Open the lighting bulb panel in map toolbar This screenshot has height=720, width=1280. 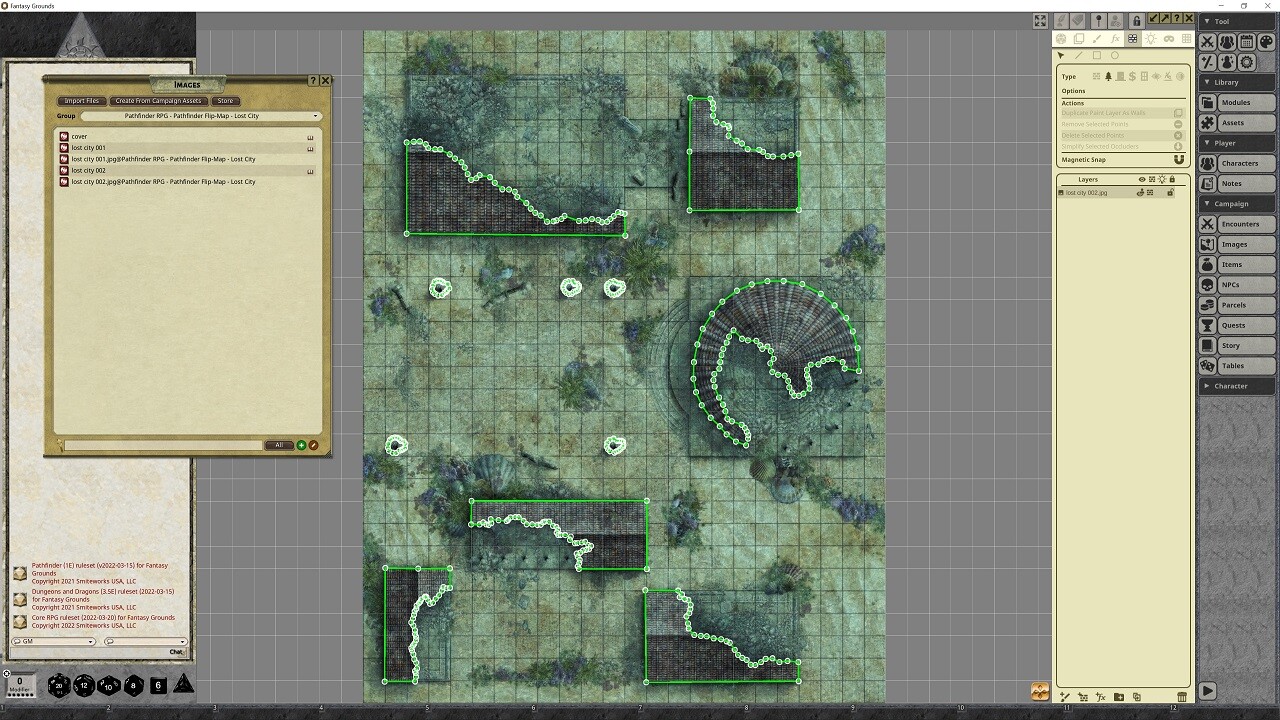tap(1151, 39)
